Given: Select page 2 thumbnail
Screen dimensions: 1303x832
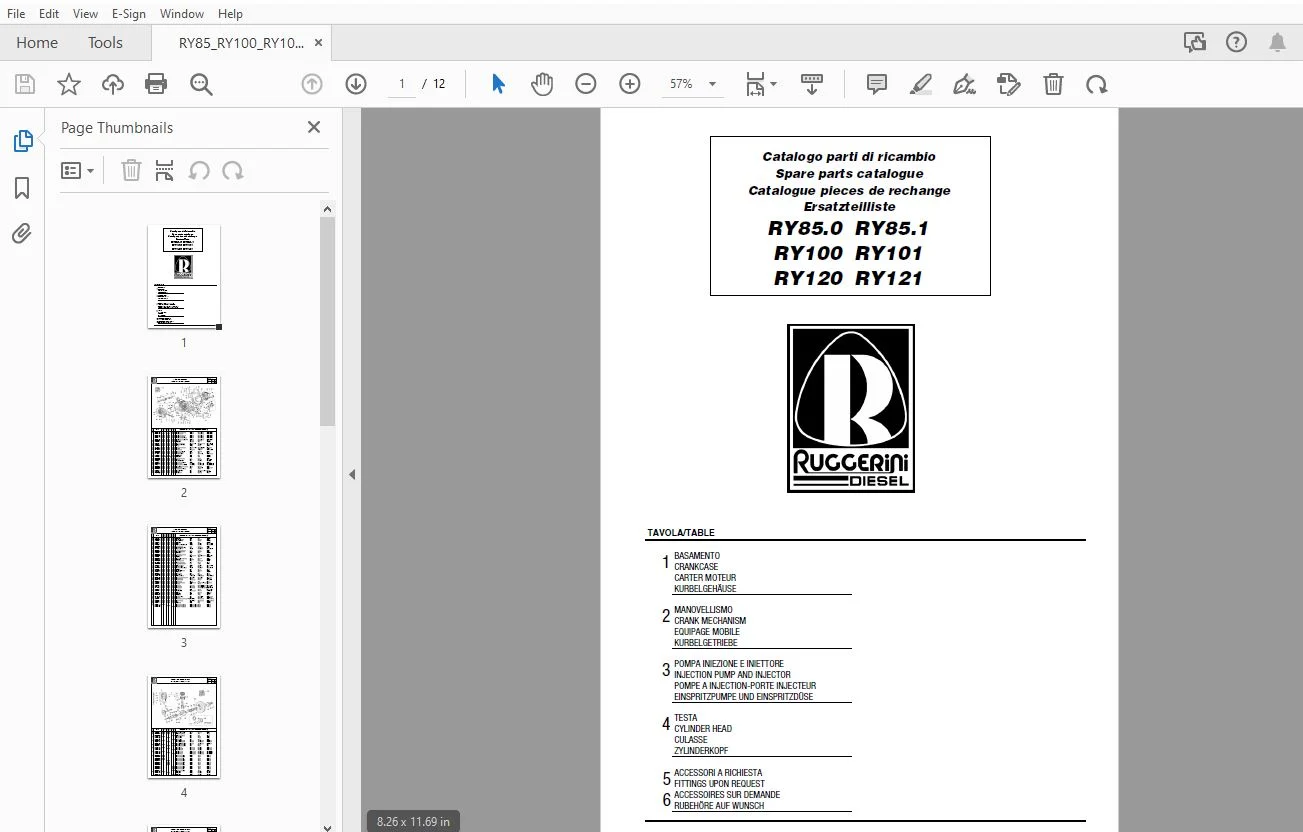Looking at the screenshot, I should coord(184,427).
